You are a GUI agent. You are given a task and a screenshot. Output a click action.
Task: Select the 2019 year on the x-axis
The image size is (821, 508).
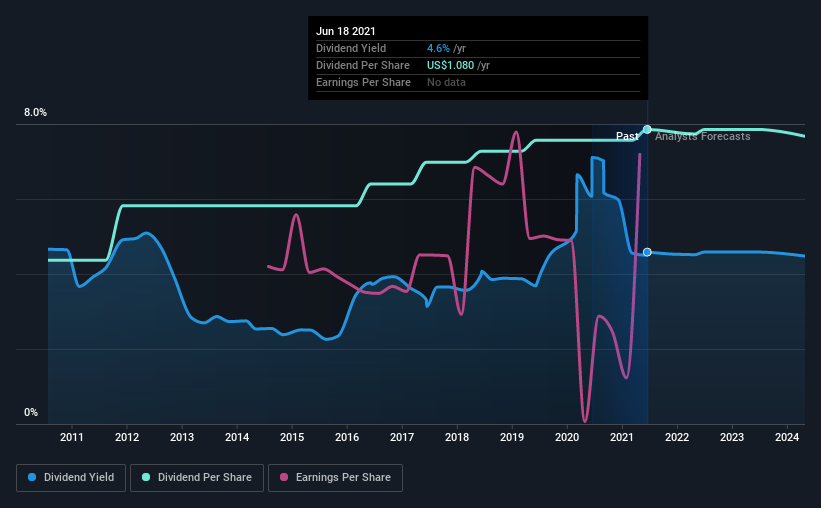coord(512,437)
